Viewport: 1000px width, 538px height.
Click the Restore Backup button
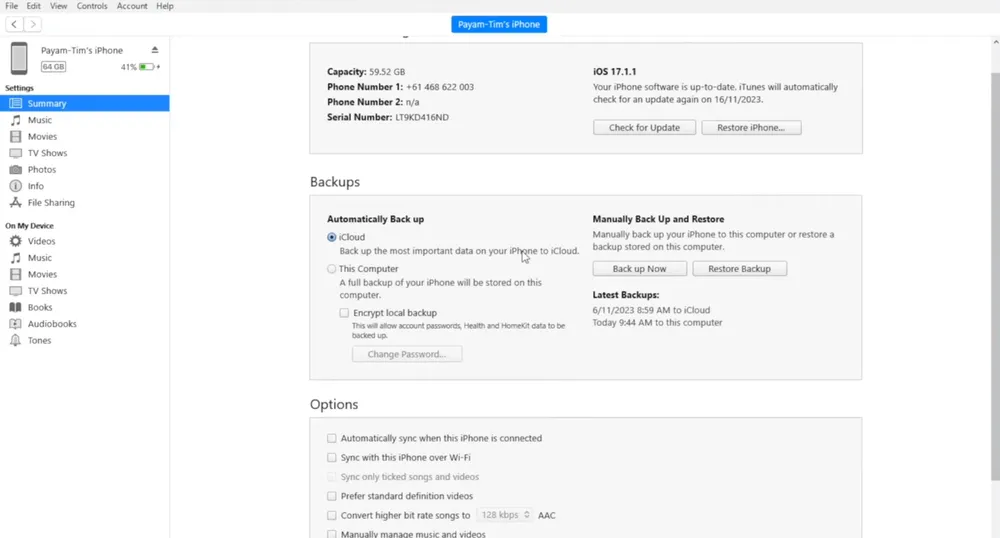tap(740, 269)
